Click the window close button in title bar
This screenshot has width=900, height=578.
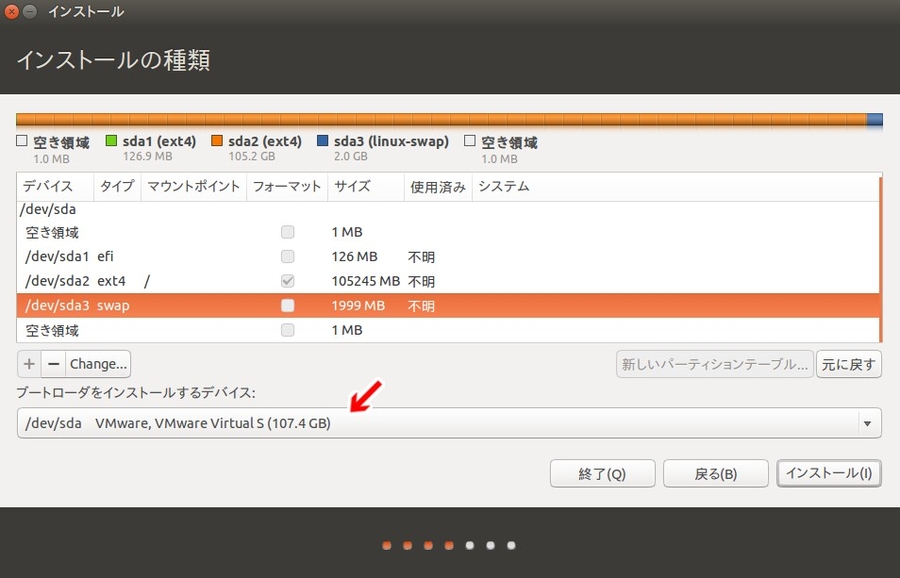click(x=11, y=12)
